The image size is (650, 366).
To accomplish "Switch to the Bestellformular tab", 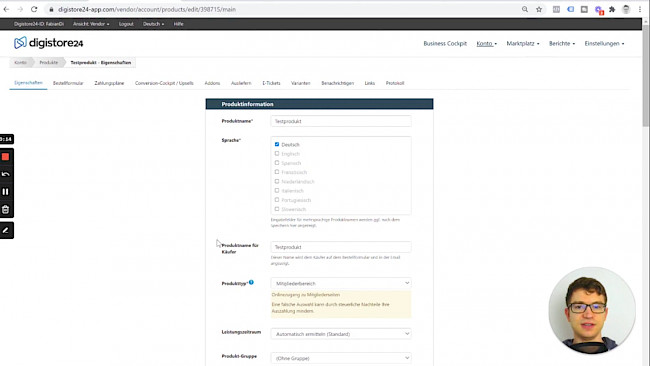I will point(68,83).
